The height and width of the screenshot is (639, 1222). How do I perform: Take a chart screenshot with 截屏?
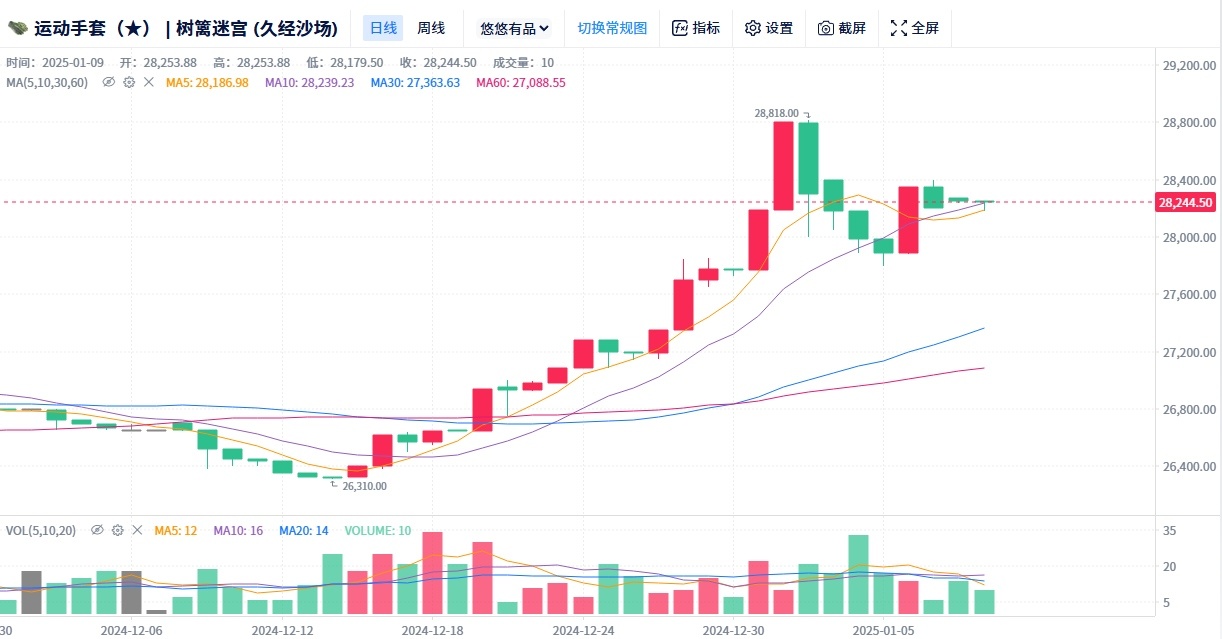842,28
